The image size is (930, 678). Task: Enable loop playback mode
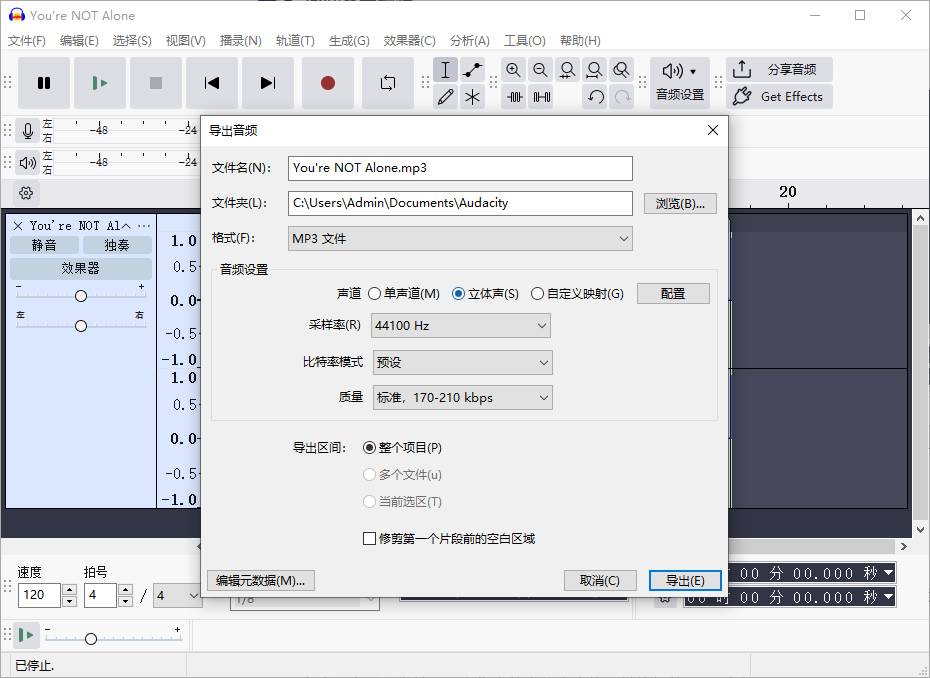(388, 84)
